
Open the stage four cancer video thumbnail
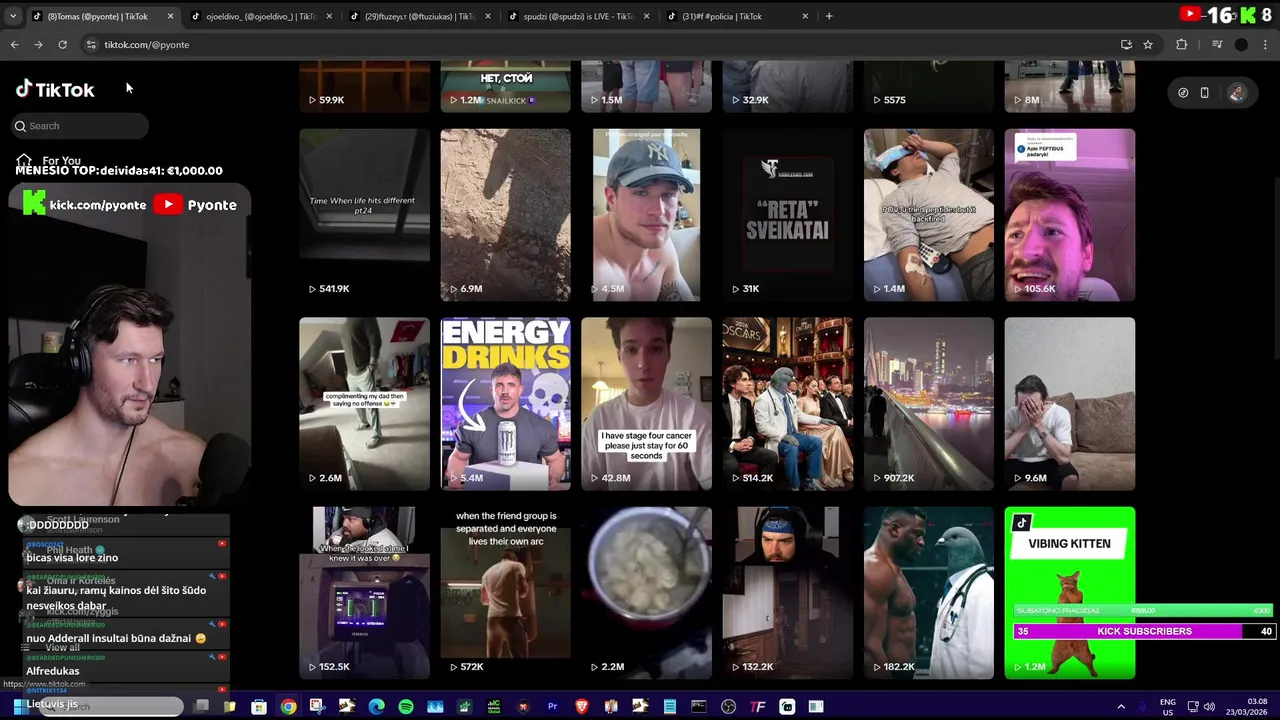(647, 404)
